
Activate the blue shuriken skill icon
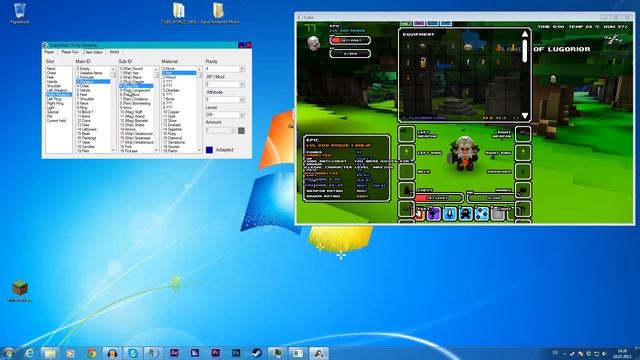point(482,213)
